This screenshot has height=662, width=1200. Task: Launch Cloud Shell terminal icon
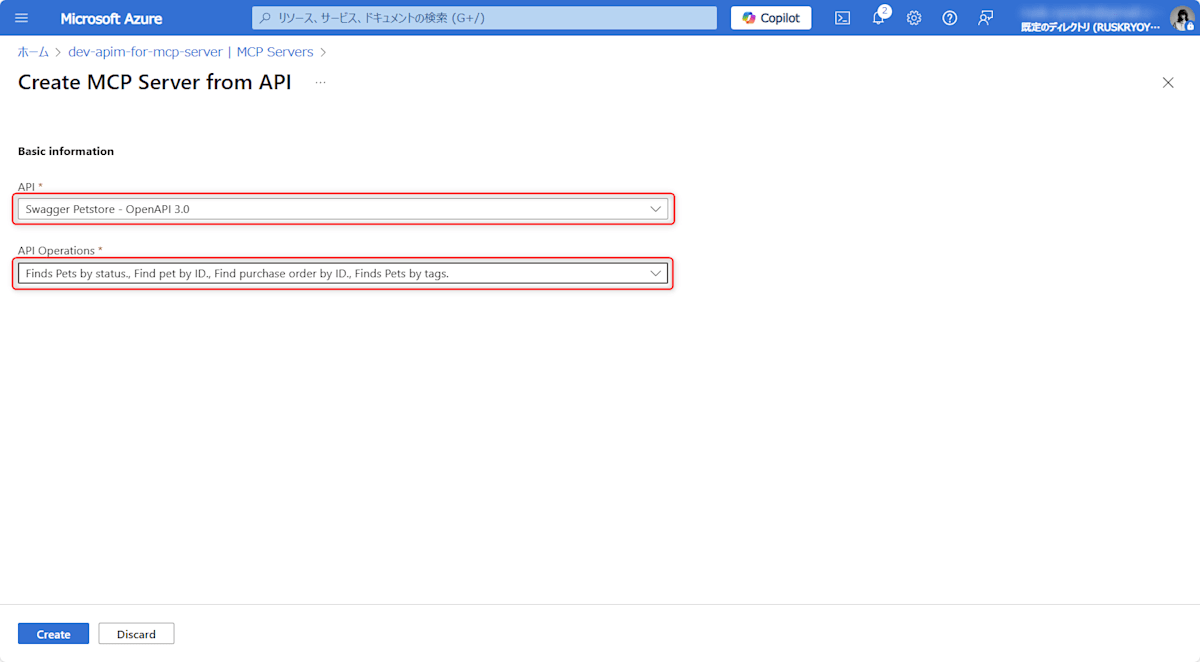tap(843, 18)
